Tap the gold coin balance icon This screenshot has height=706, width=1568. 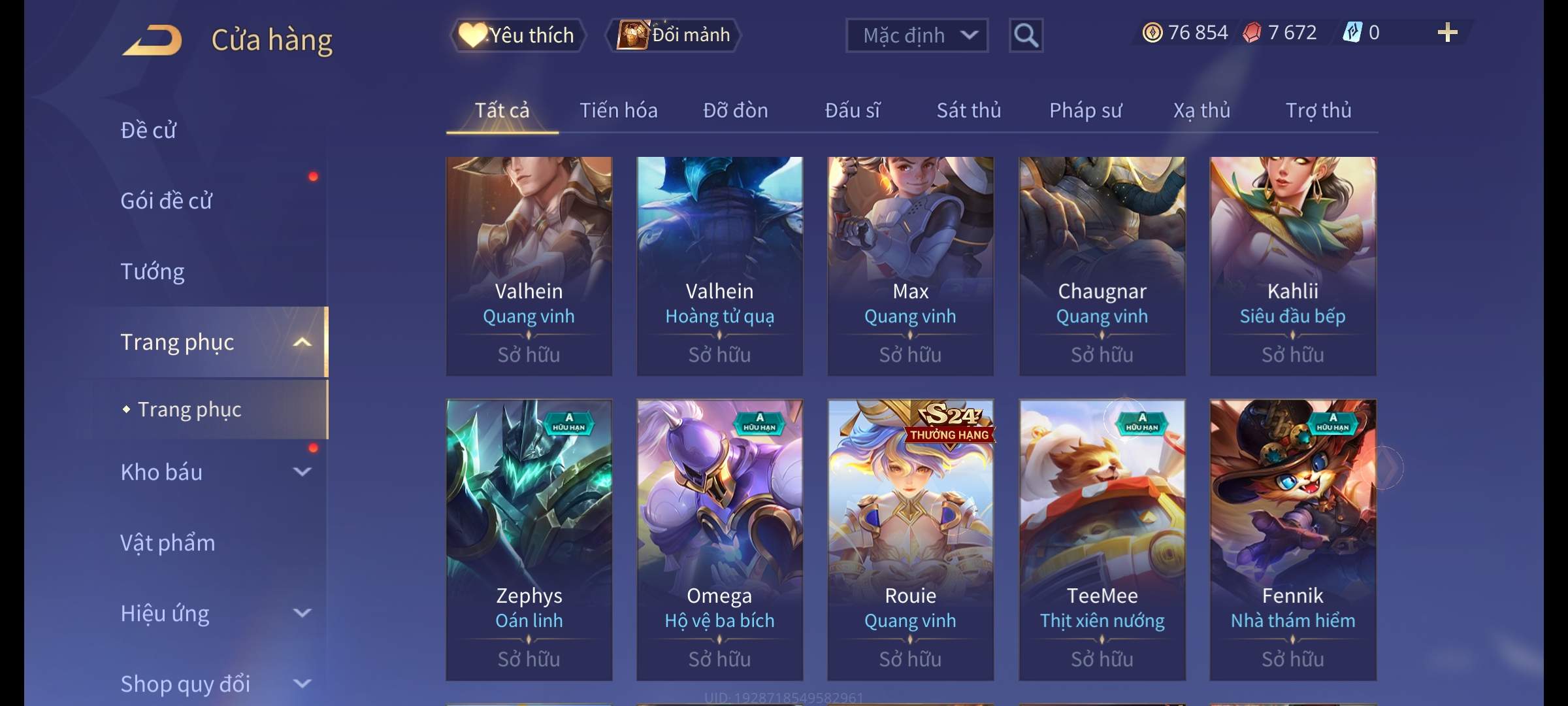(1152, 33)
